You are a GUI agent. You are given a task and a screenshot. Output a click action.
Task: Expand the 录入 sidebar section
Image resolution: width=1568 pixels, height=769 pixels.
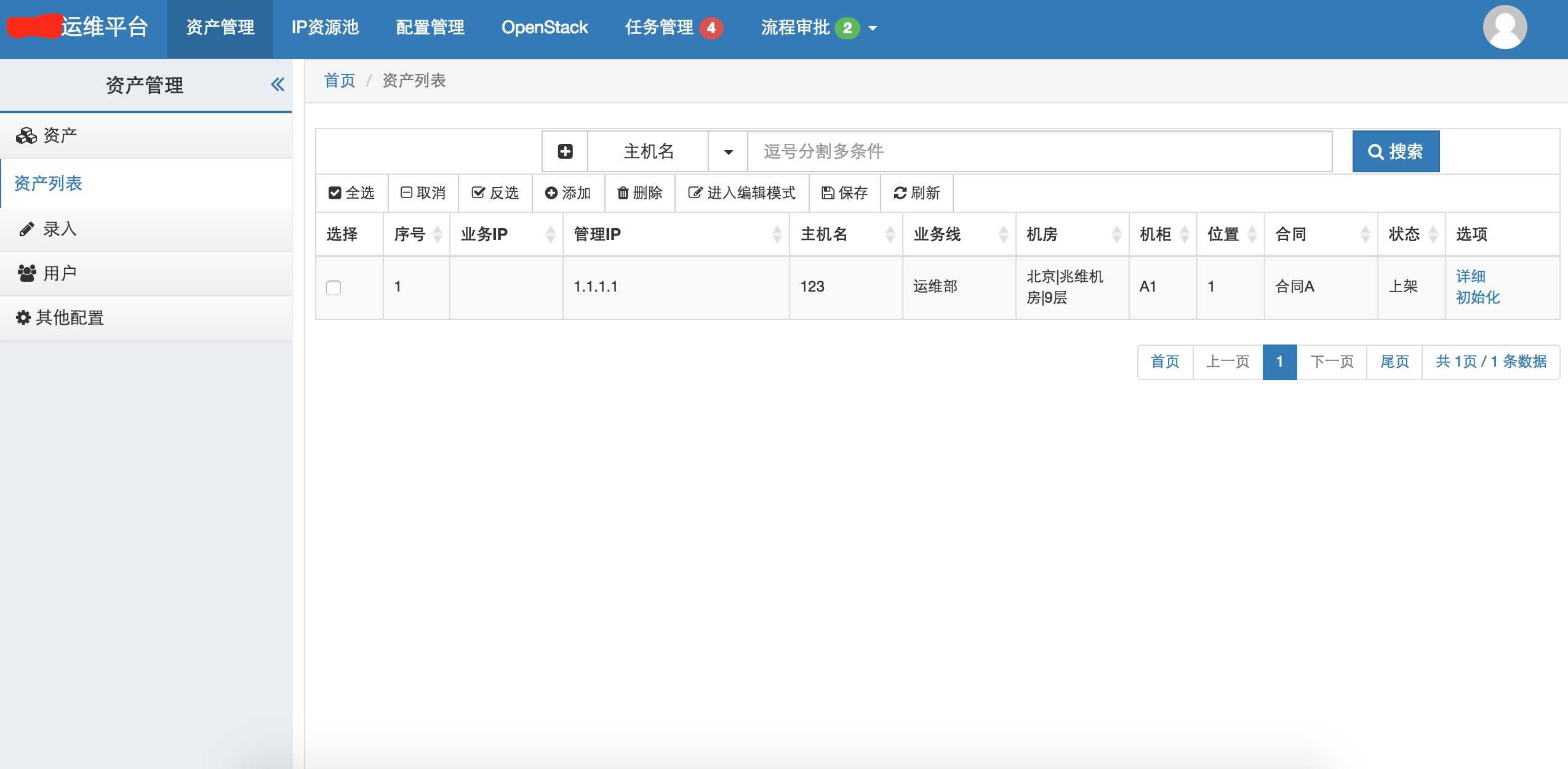click(x=146, y=229)
